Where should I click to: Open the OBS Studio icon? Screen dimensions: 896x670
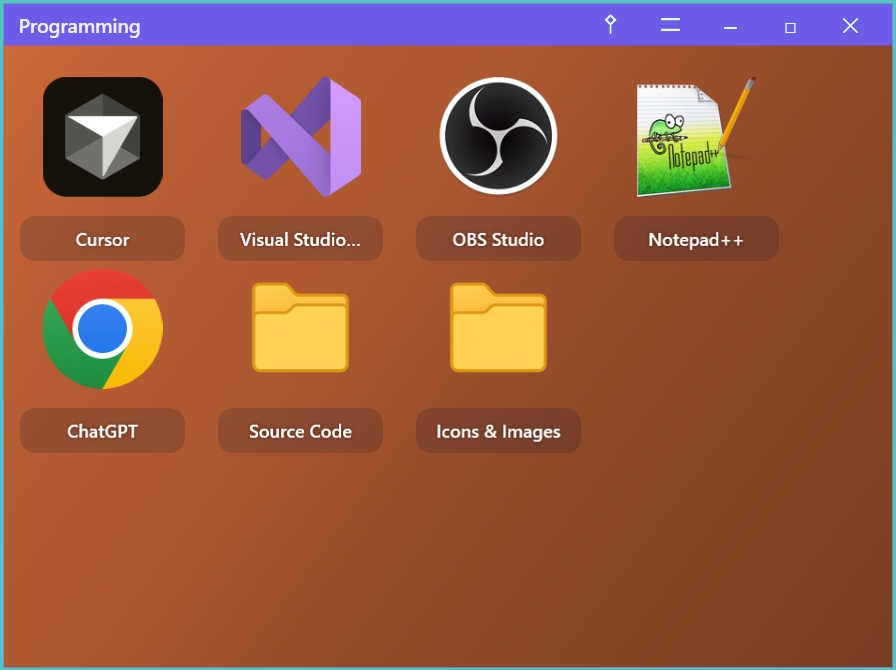498,136
